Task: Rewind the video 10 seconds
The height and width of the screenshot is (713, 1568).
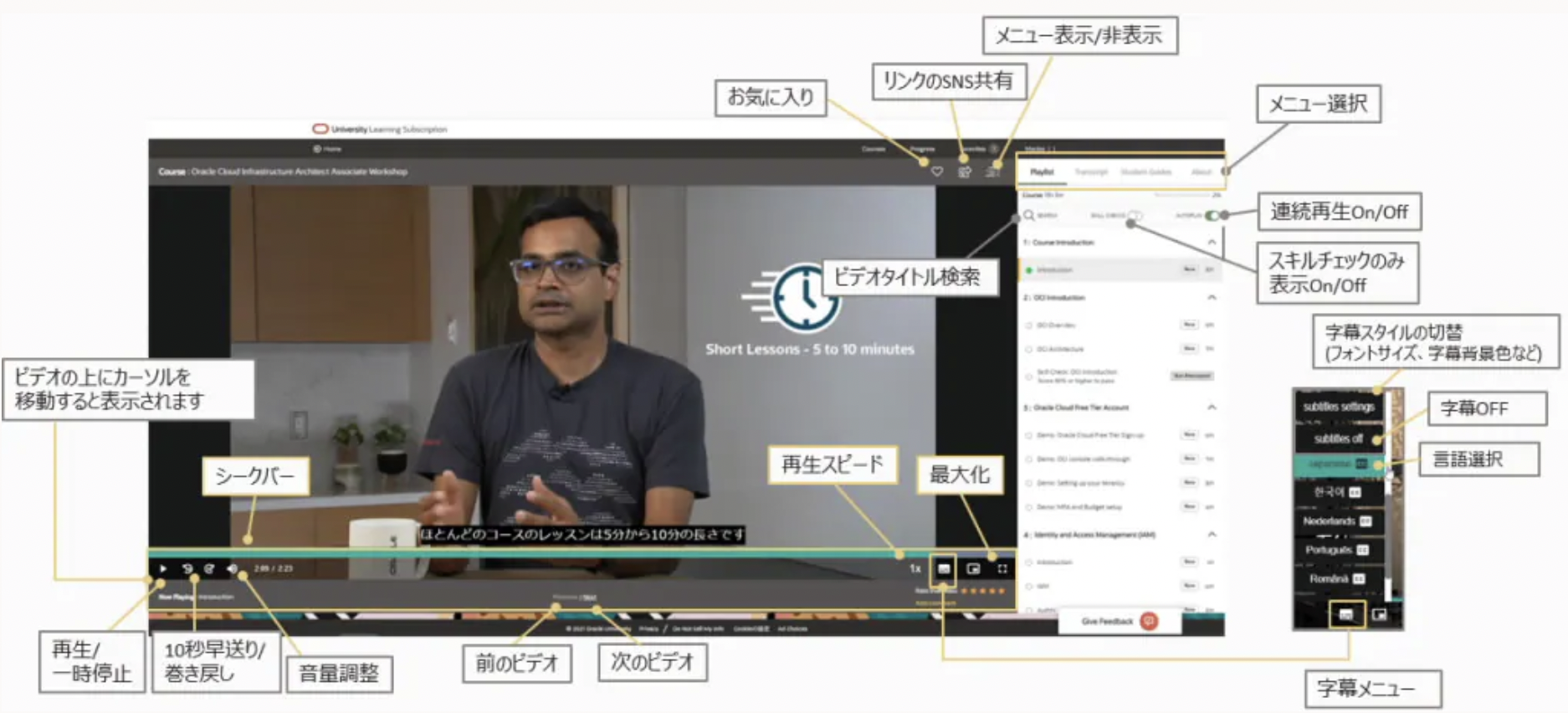Action: 187,569
